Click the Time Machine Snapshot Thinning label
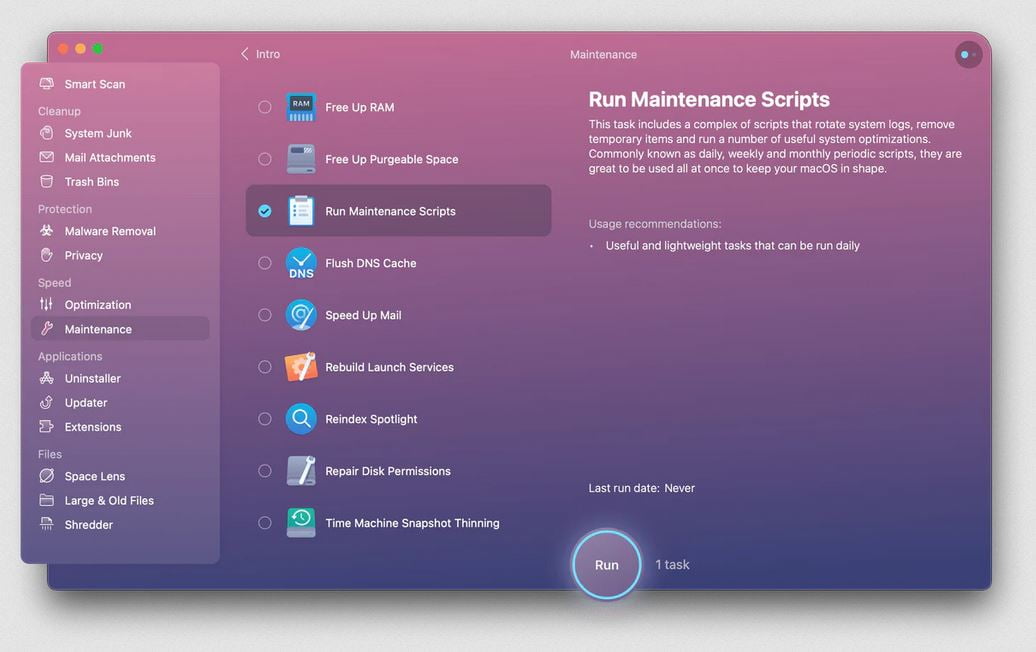 pyautogui.click(x=412, y=523)
